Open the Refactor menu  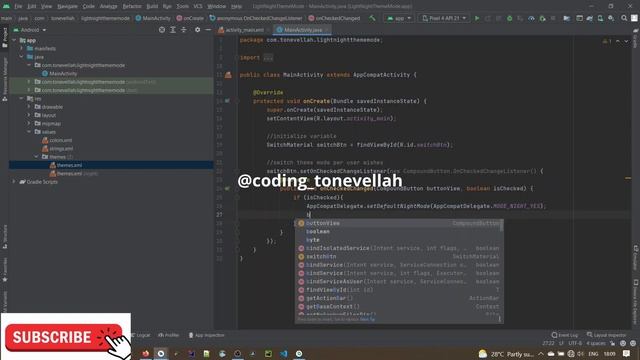click(132, 6)
